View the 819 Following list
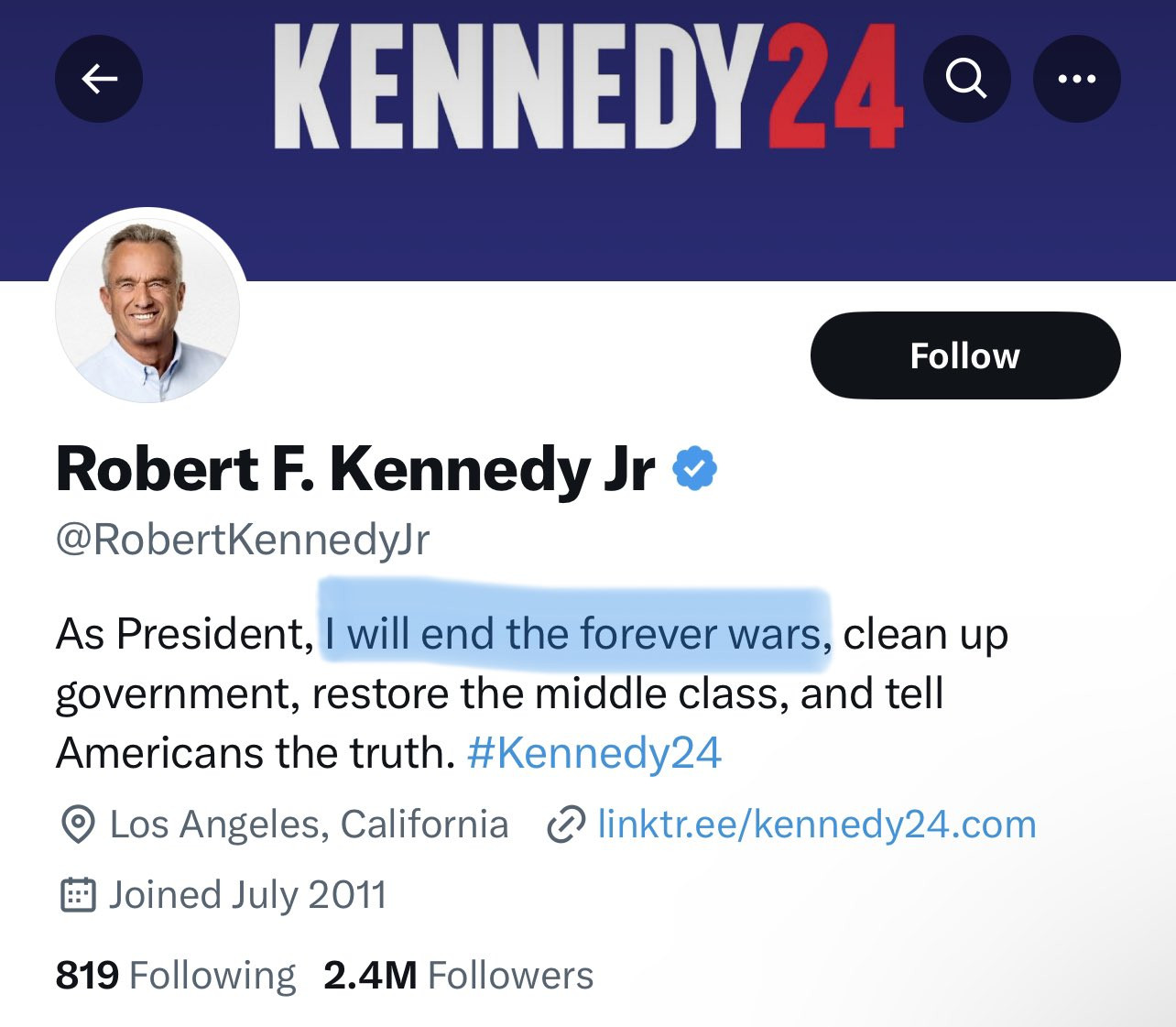This screenshot has width=1176, height=1027. [176, 975]
